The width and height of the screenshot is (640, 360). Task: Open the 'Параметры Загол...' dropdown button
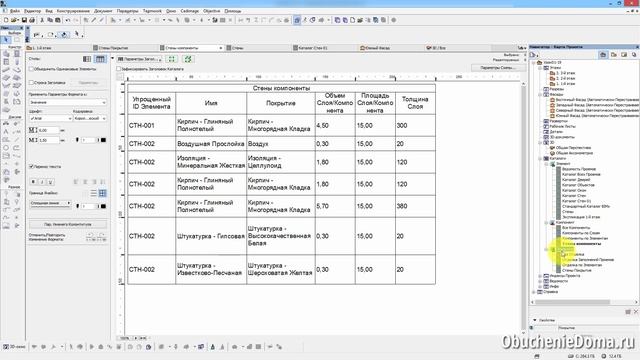pos(140,59)
